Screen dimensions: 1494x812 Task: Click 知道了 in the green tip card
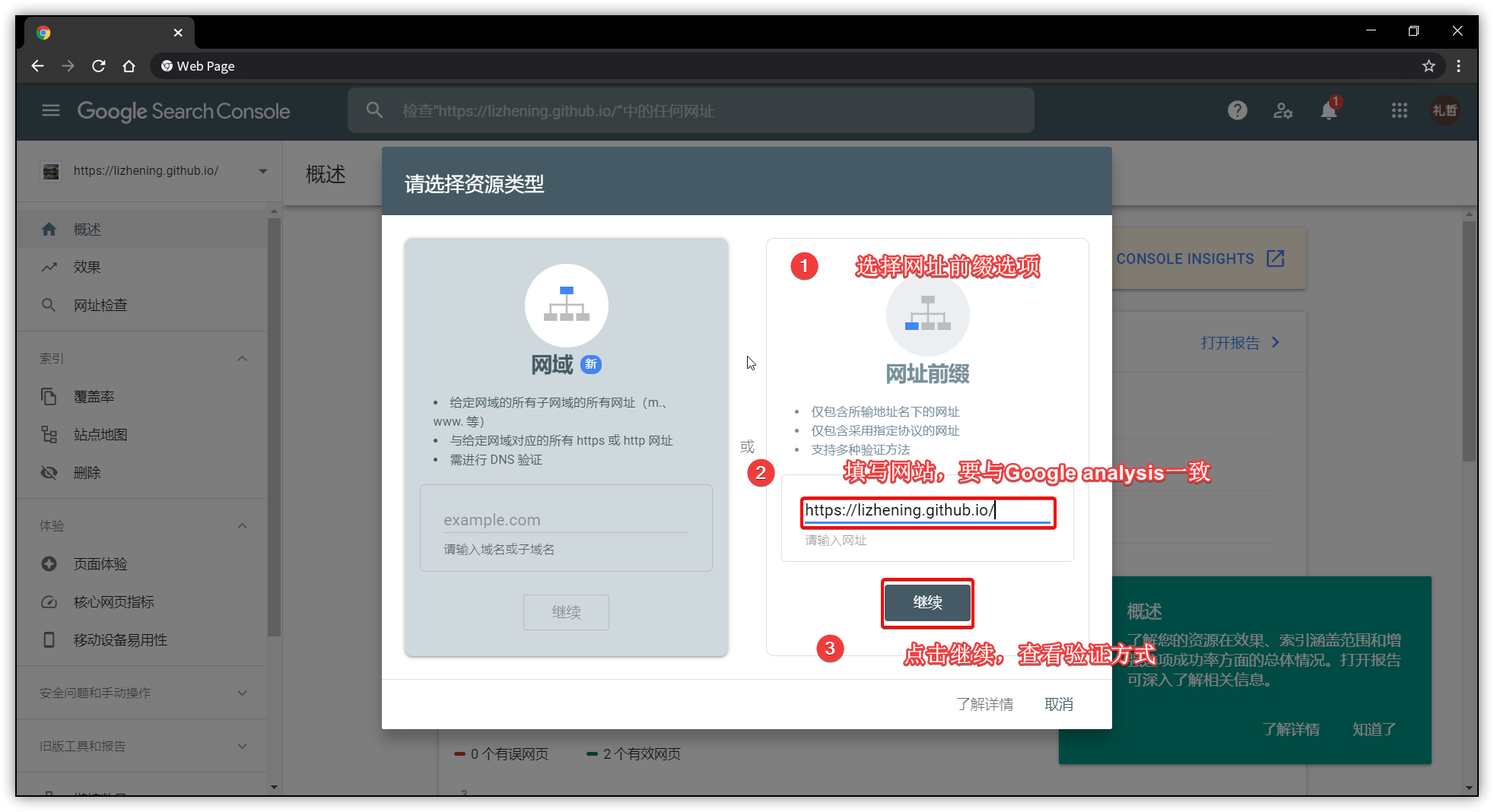pos(1374,729)
